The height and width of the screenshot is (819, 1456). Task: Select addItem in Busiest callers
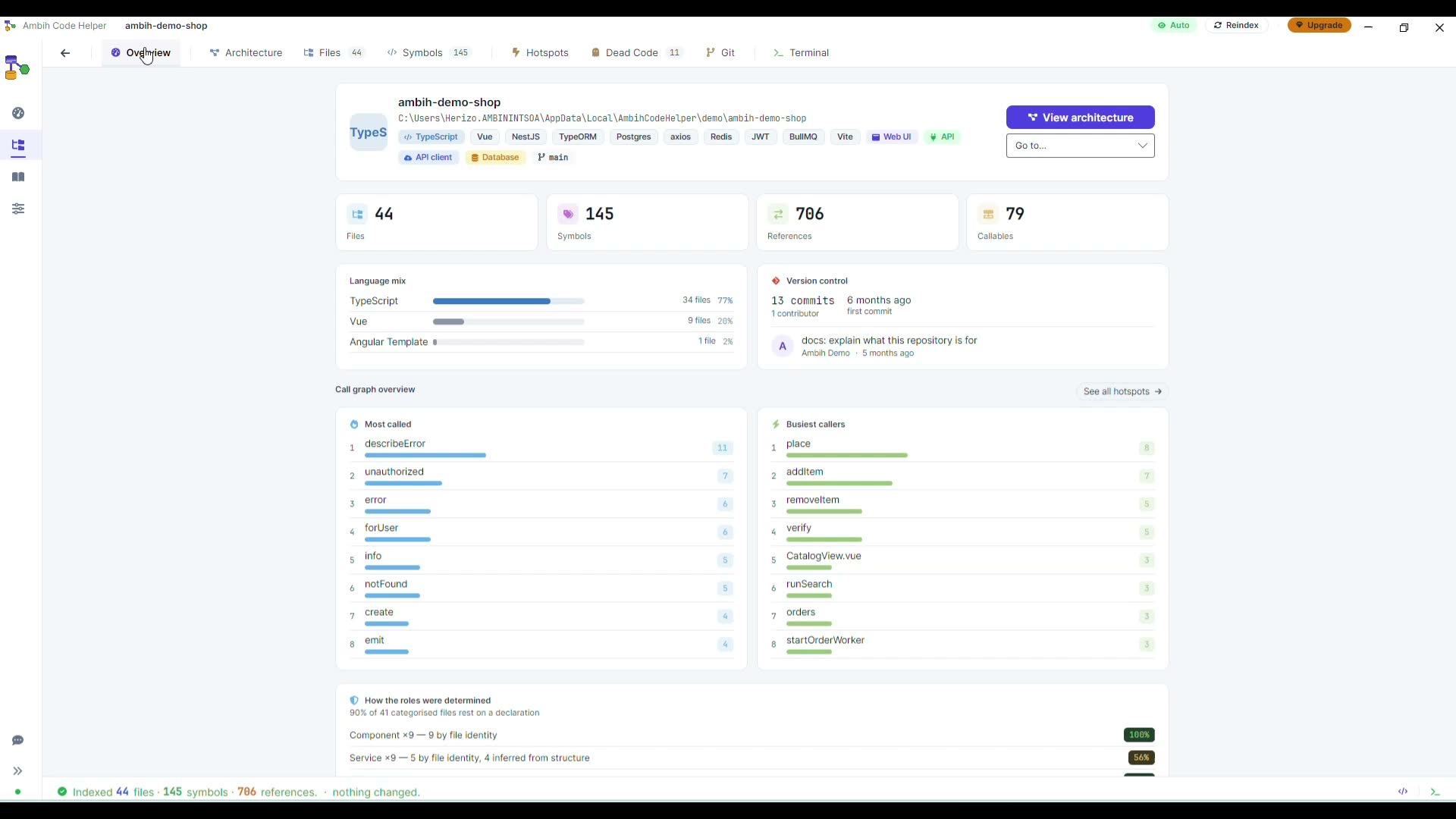tap(963, 476)
